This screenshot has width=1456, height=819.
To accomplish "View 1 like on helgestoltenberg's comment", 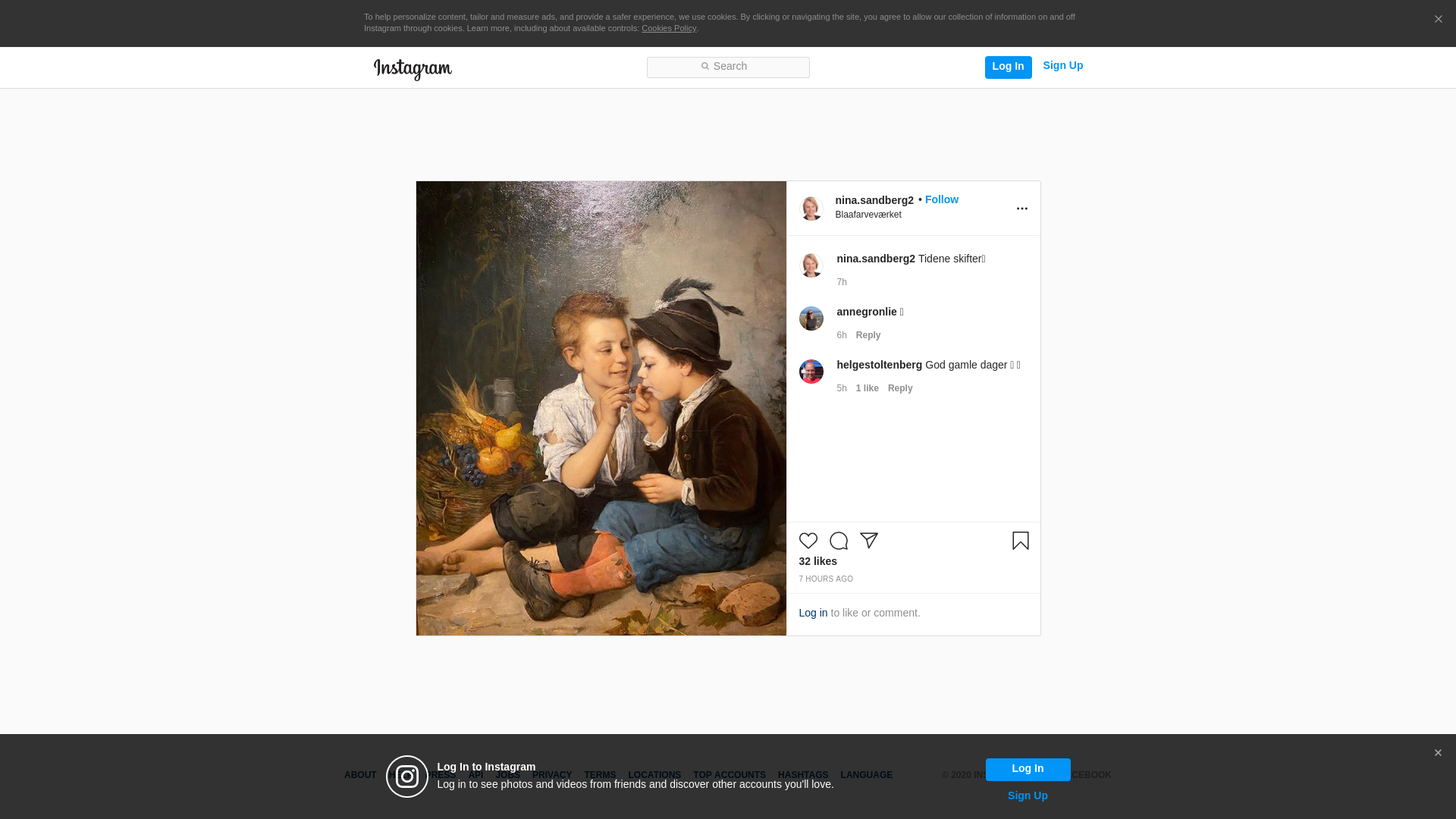I will [x=868, y=388].
